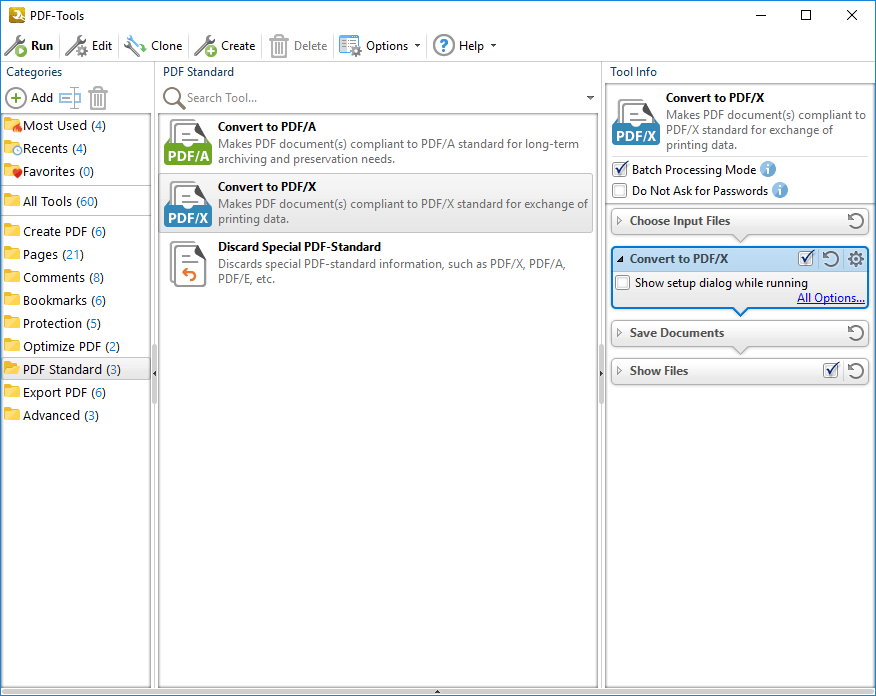Toggle the Batch Processing Mode checkbox
The width and height of the screenshot is (876, 696).
620,169
